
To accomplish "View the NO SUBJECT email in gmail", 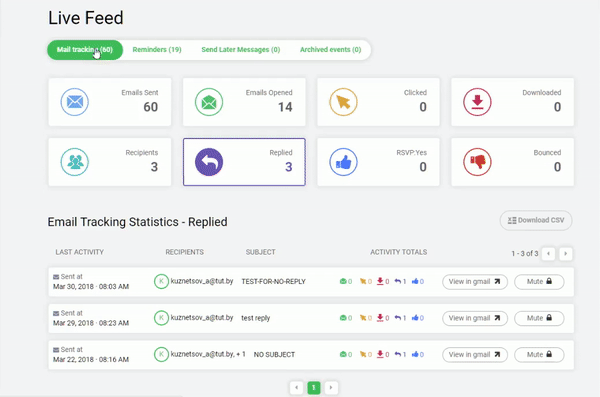I will click(x=475, y=355).
